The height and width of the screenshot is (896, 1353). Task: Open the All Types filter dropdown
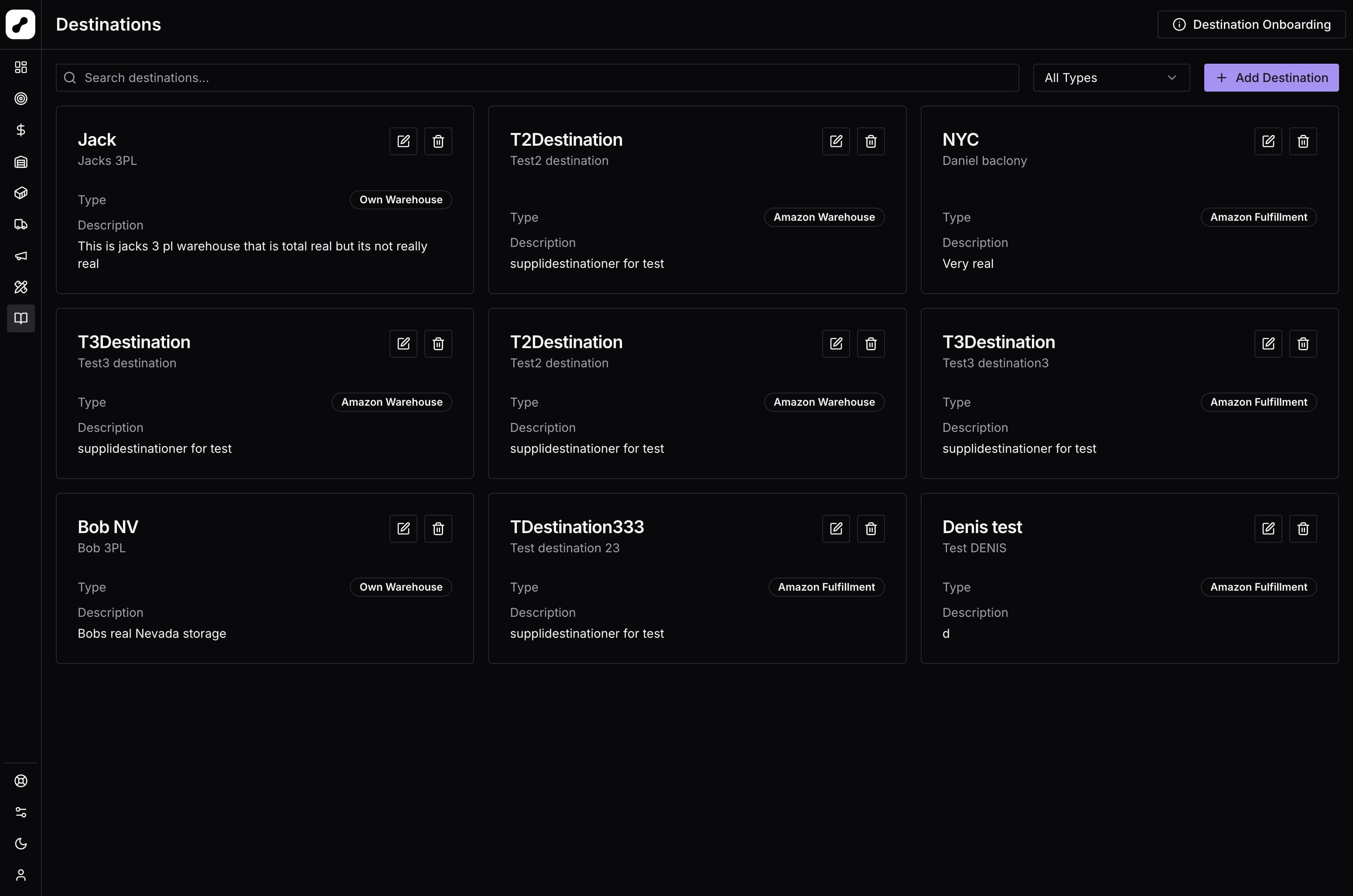point(1111,78)
